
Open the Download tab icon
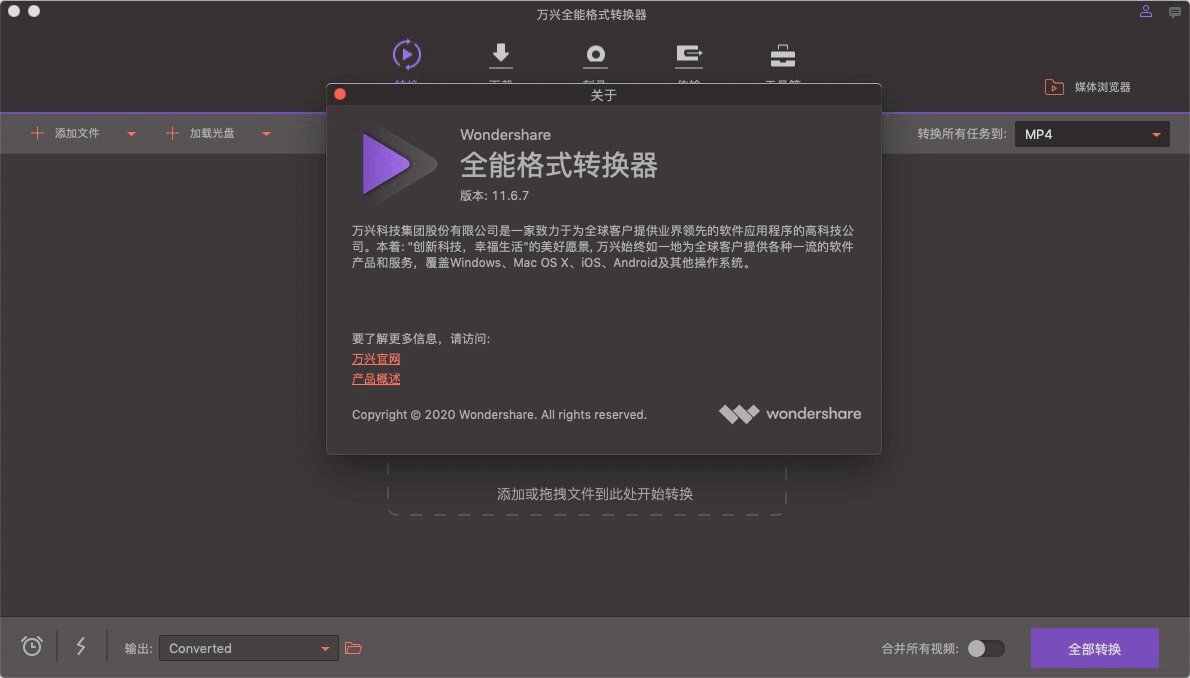500,55
